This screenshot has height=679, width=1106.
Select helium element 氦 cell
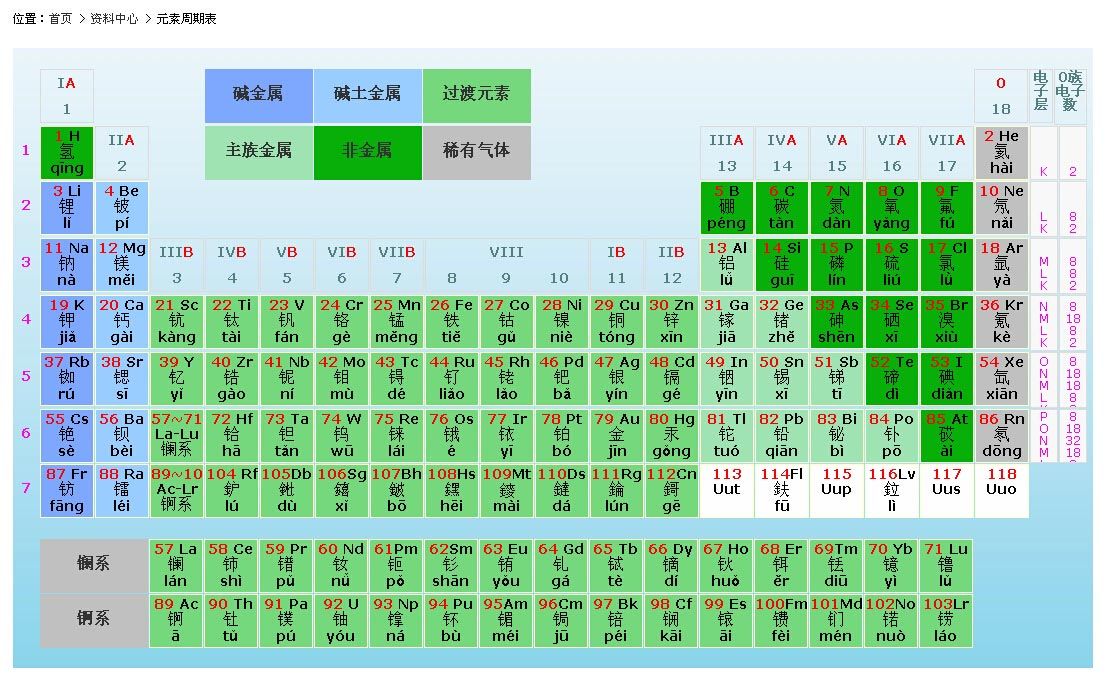pos(1001,150)
